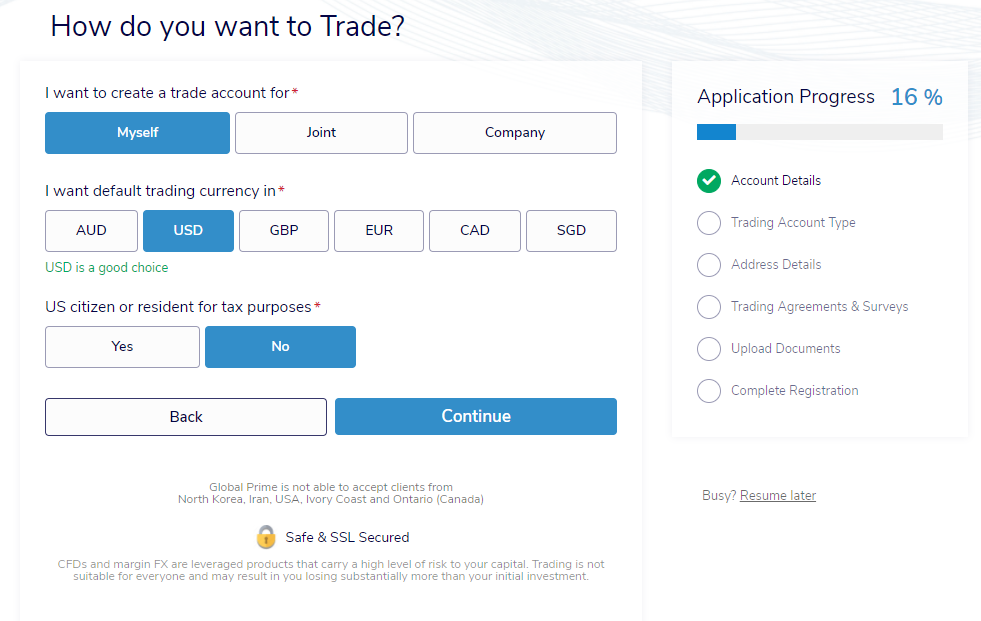The image size is (981, 621).
Task: Click the padlock SSL Secured icon
Action: (266, 537)
